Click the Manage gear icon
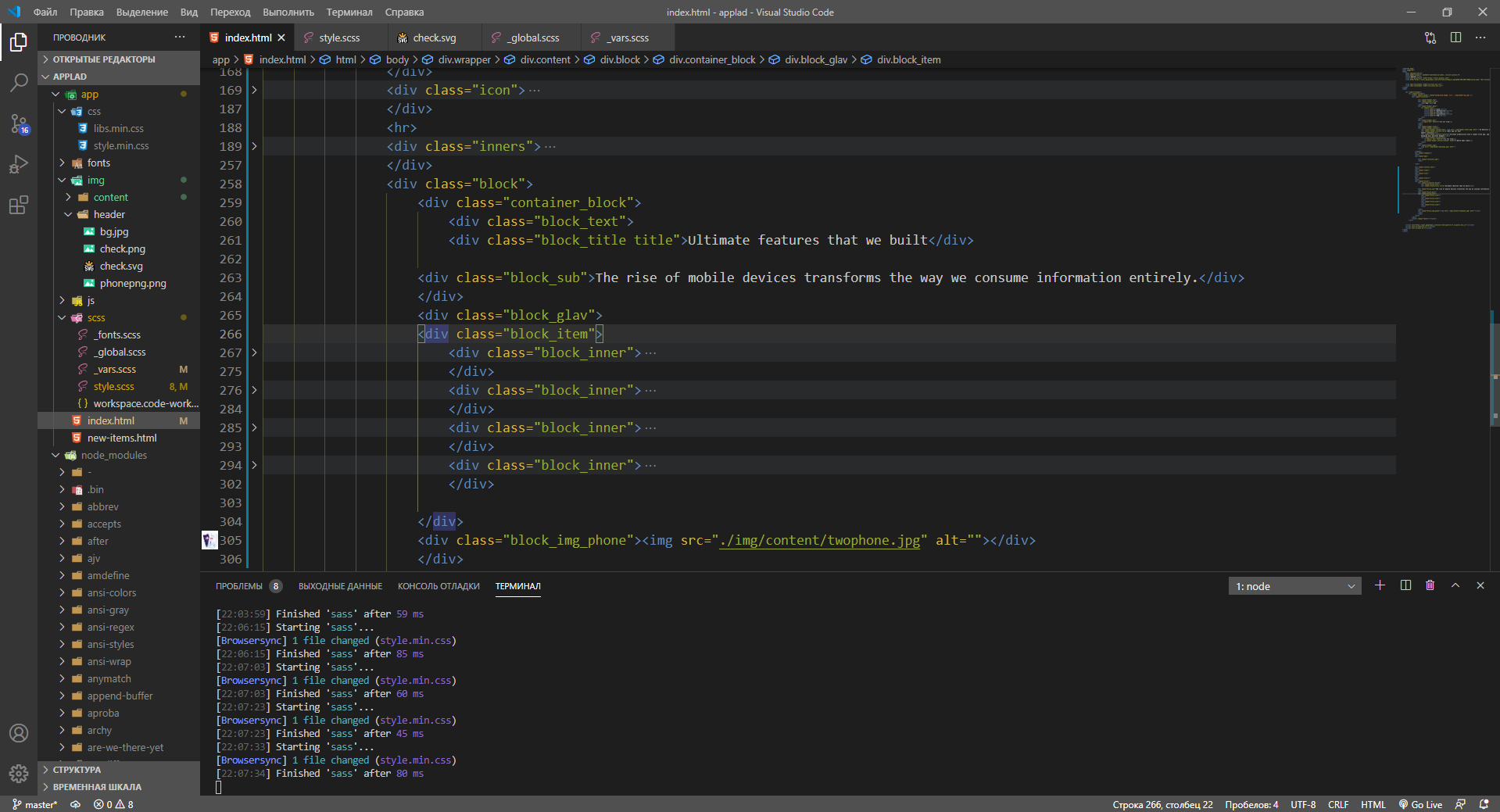The image size is (1500, 812). pos(19,774)
